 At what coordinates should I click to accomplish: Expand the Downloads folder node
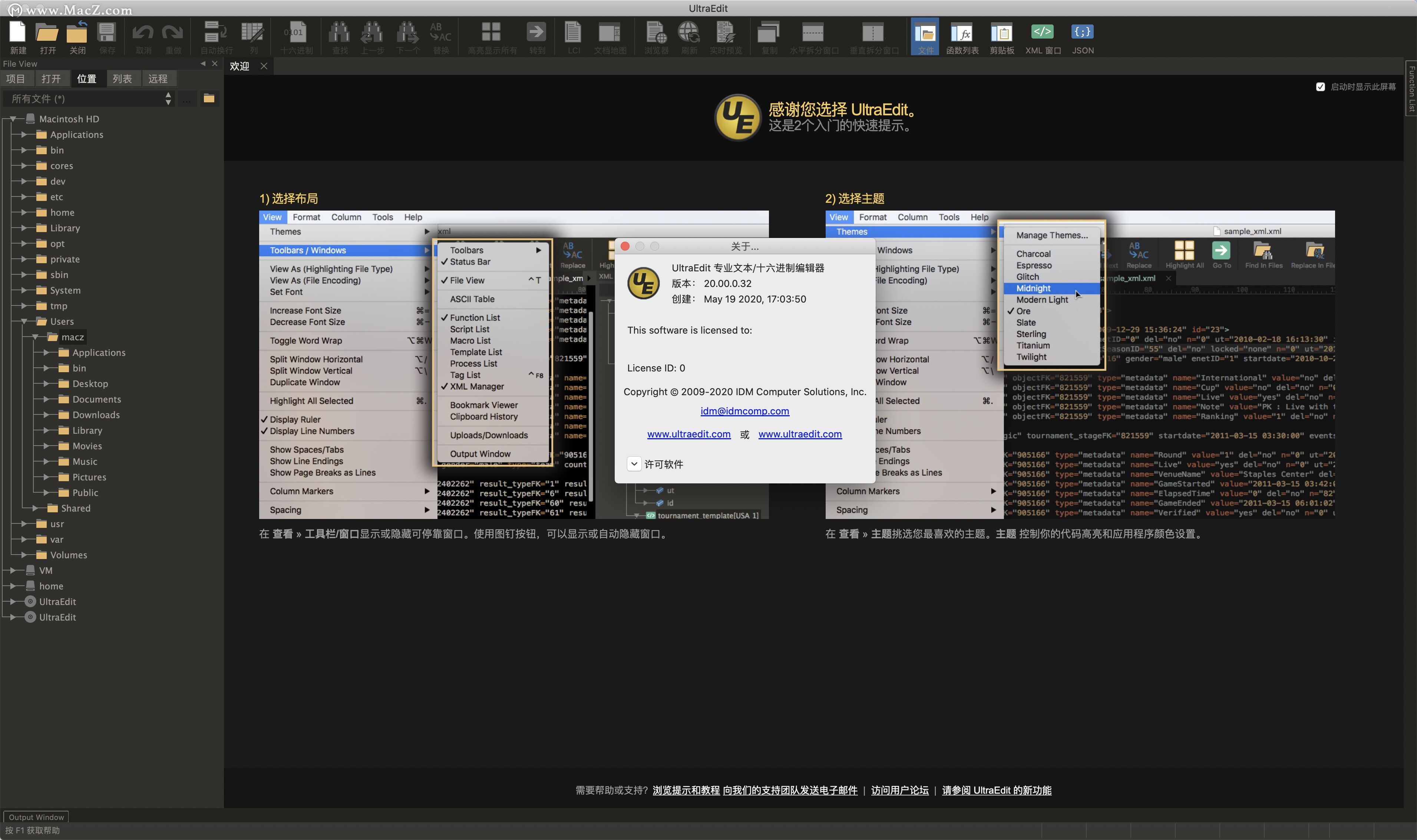click(46, 414)
